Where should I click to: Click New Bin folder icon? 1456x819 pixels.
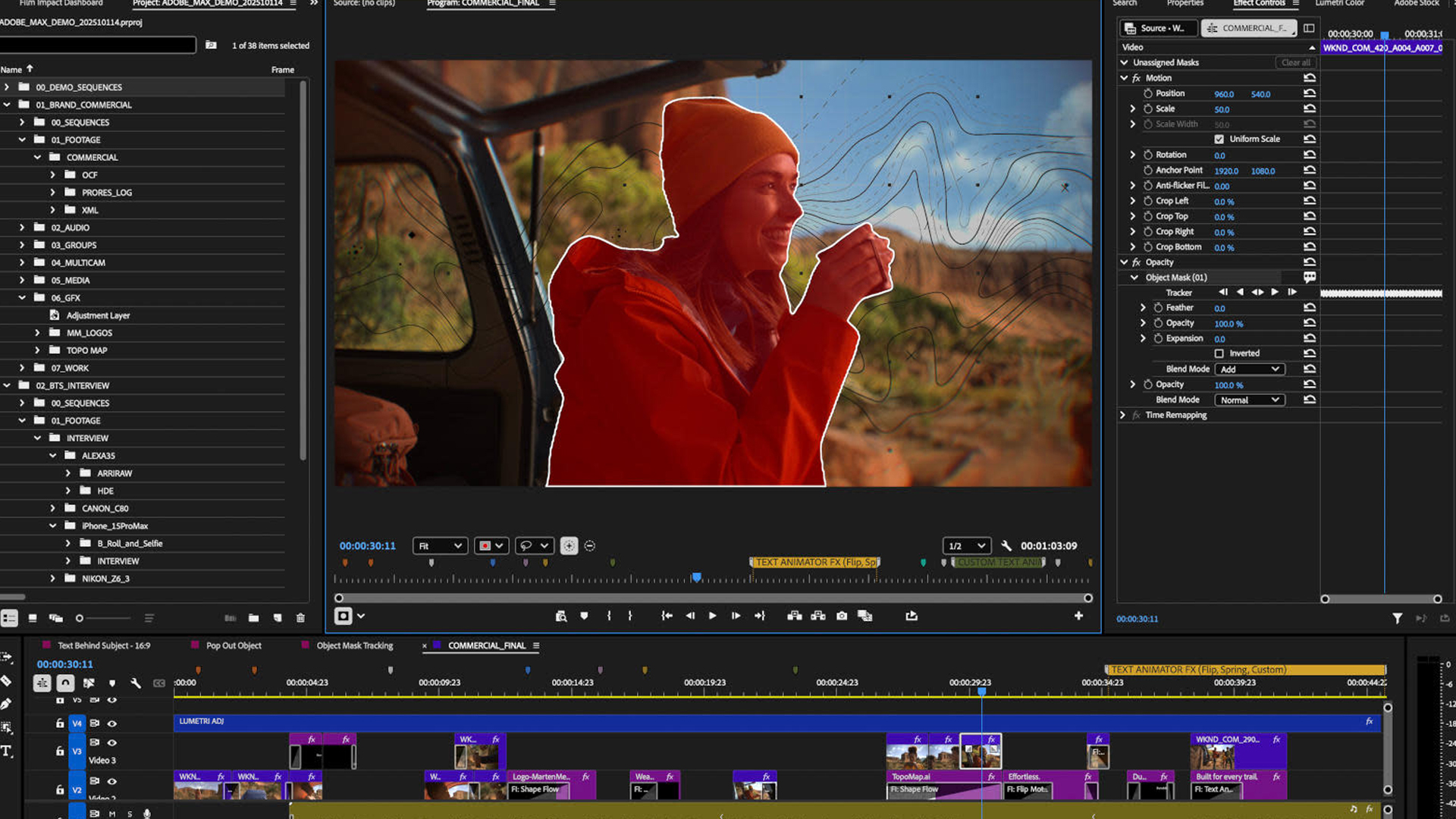pos(253,618)
